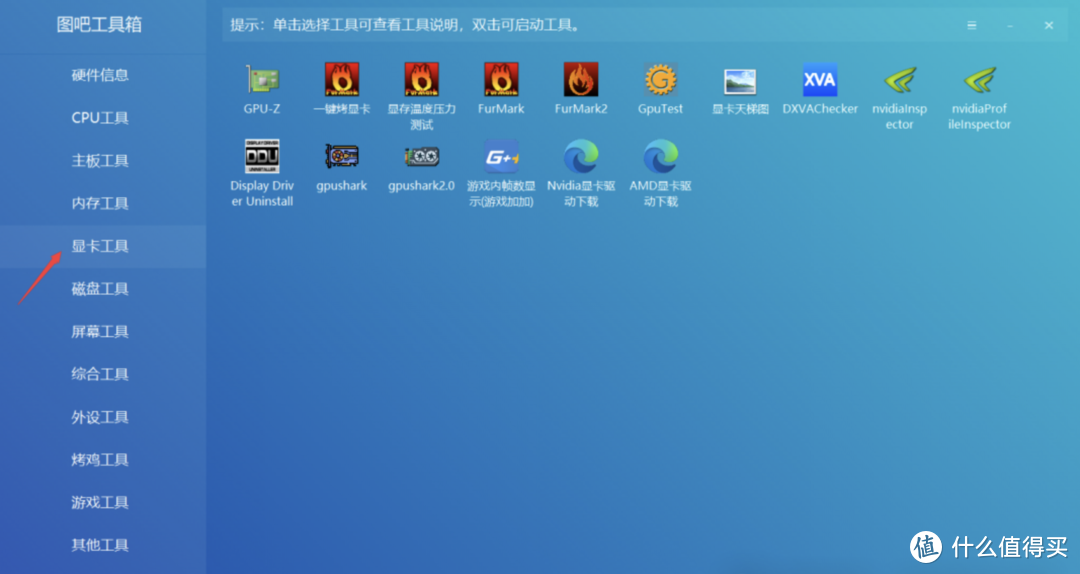Click the GpuTest gear icon
1080x574 pixels.
click(x=661, y=80)
